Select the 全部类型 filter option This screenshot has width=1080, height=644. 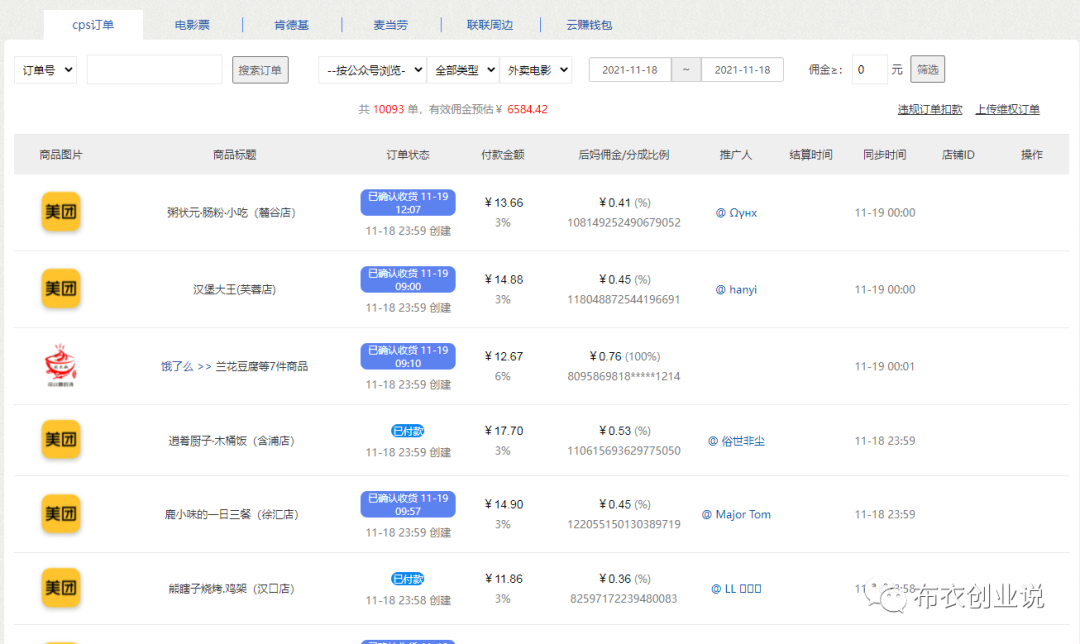(x=462, y=69)
